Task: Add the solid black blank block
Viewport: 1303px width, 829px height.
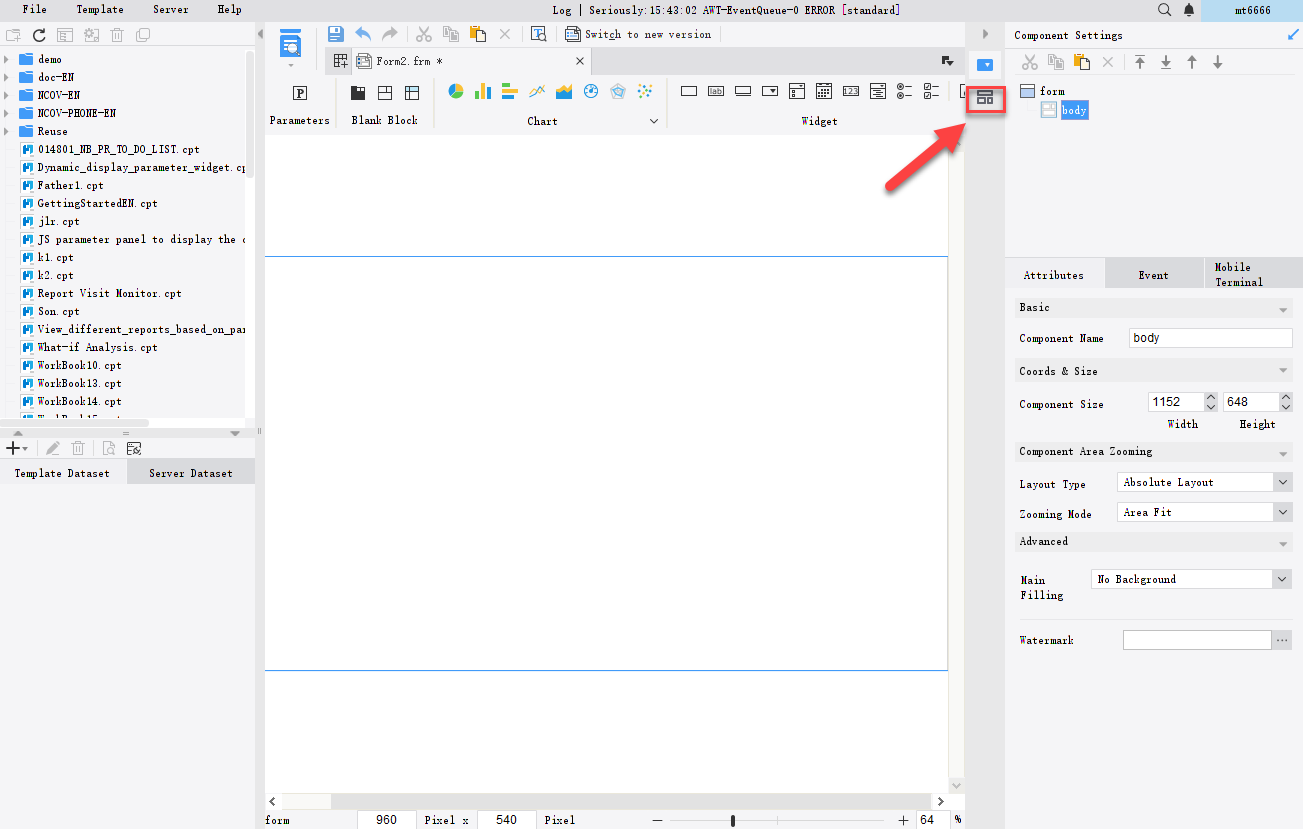Action: point(358,93)
